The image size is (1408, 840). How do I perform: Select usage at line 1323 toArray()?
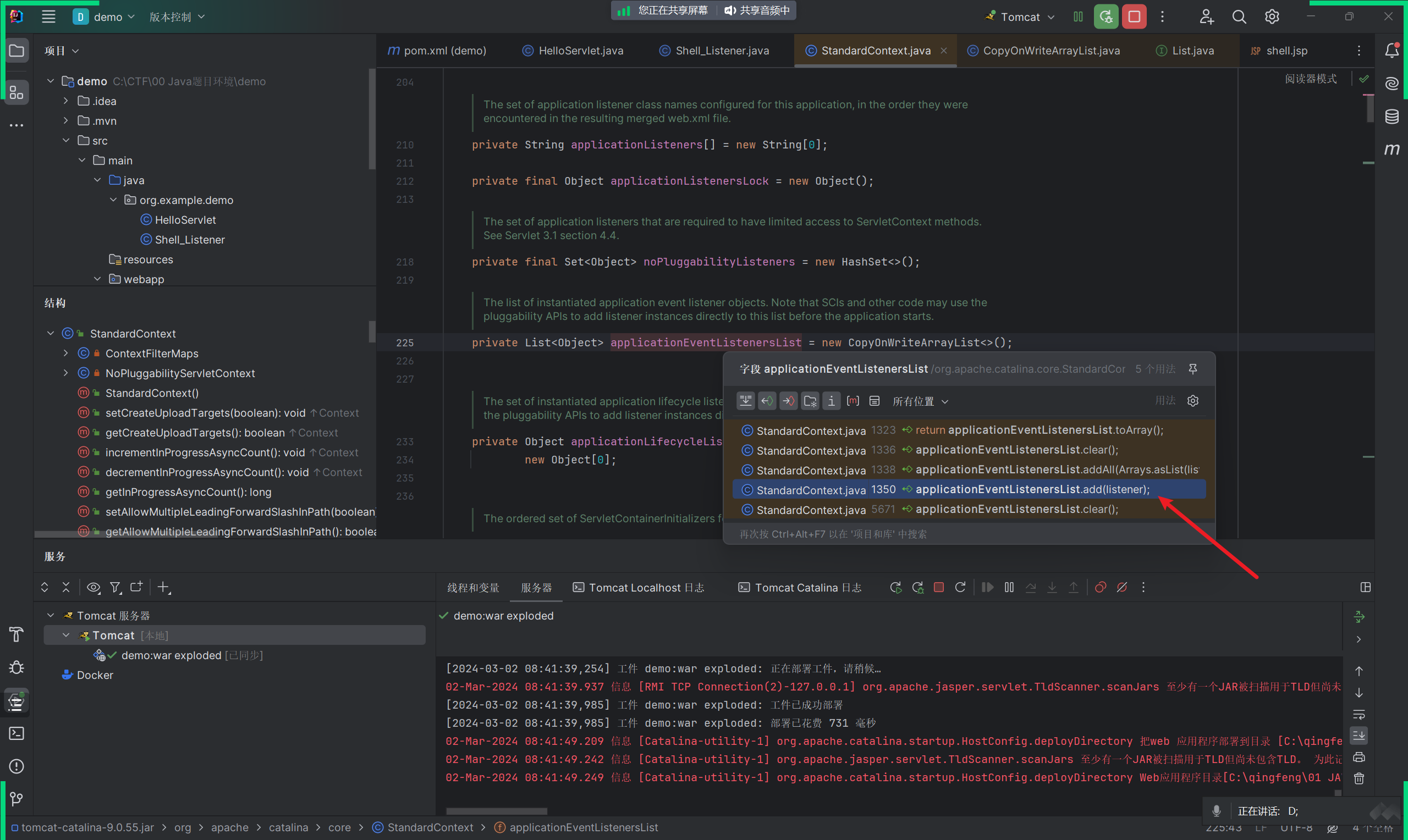click(x=969, y=430)
